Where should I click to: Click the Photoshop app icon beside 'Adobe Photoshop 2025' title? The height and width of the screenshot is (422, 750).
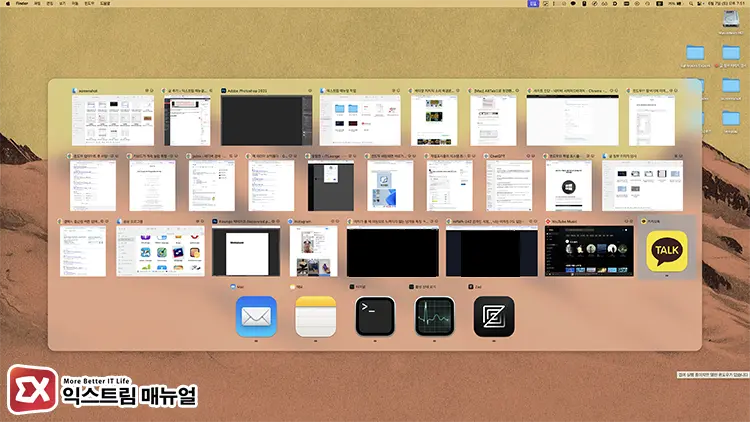click(223, 90)
